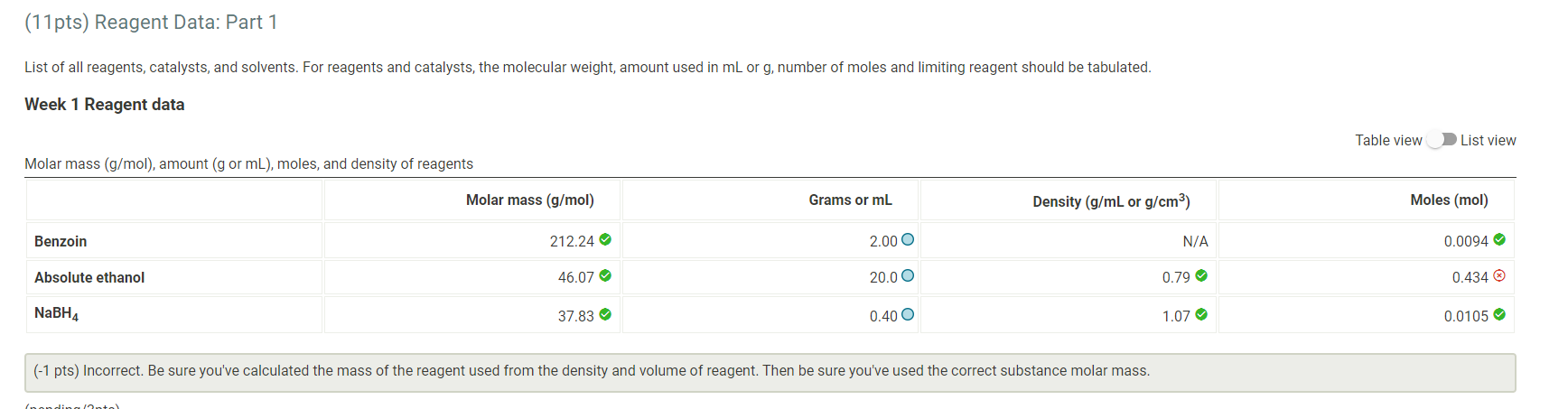The height and width of the screenshot is (409, 1568).
Task: Click blue circle icon next to ethanol 20.0
Action: (x=908, y=275)
